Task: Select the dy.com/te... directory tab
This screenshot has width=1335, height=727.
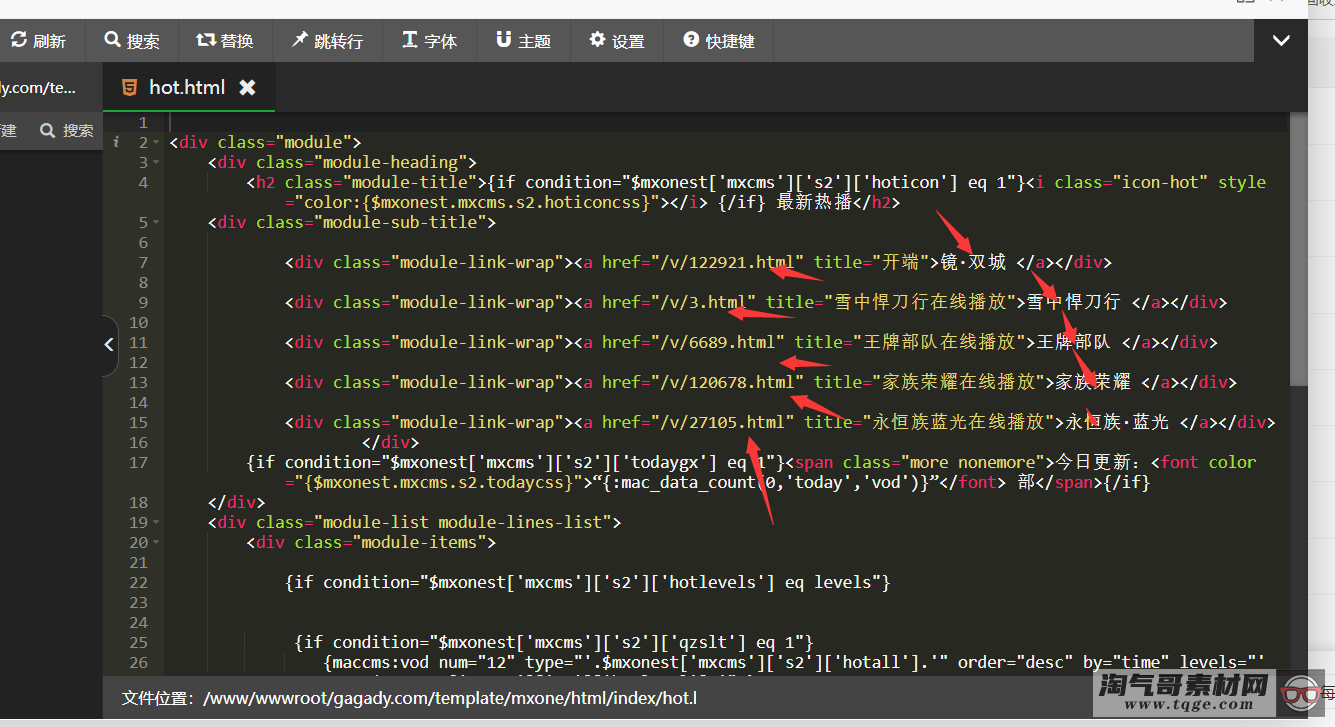Action: tap(38, 87)
